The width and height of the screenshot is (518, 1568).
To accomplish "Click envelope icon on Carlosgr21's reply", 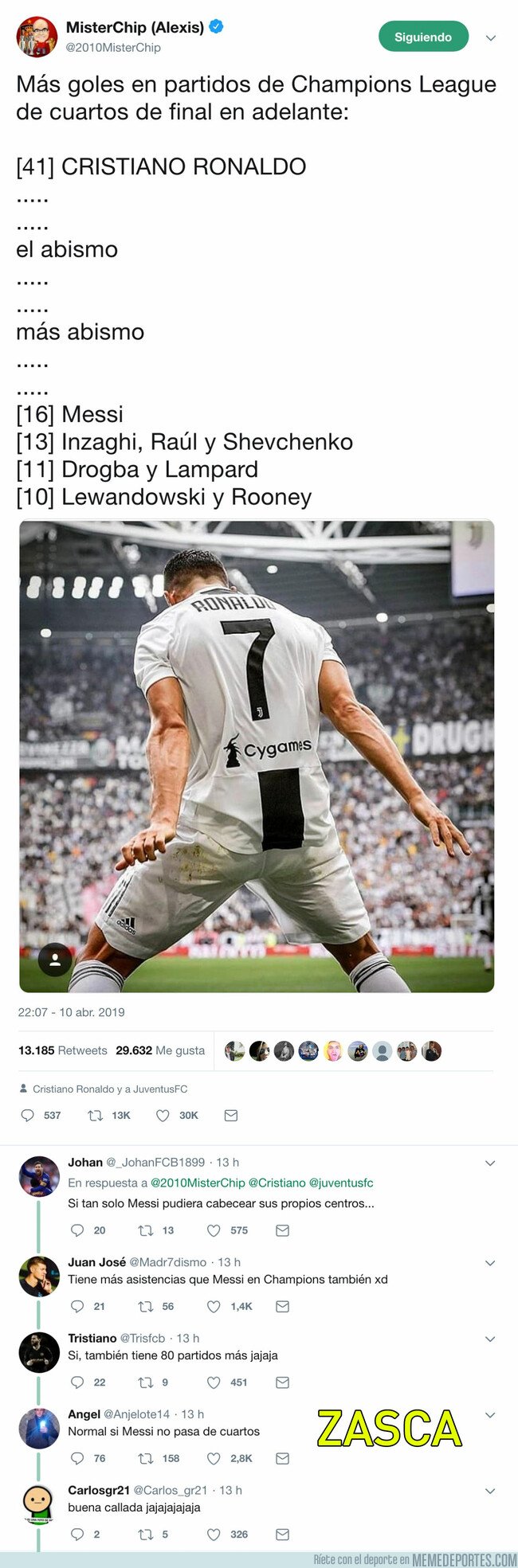I will (282, 1534).
